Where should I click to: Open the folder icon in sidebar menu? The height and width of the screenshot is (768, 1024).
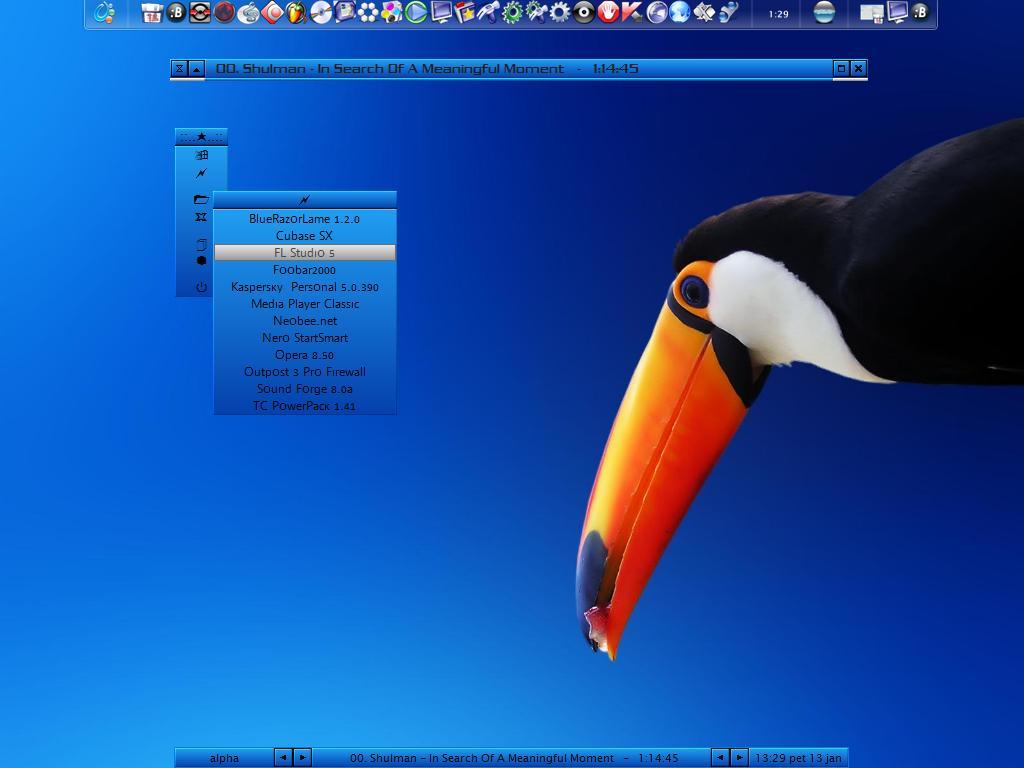pos(201,199)
